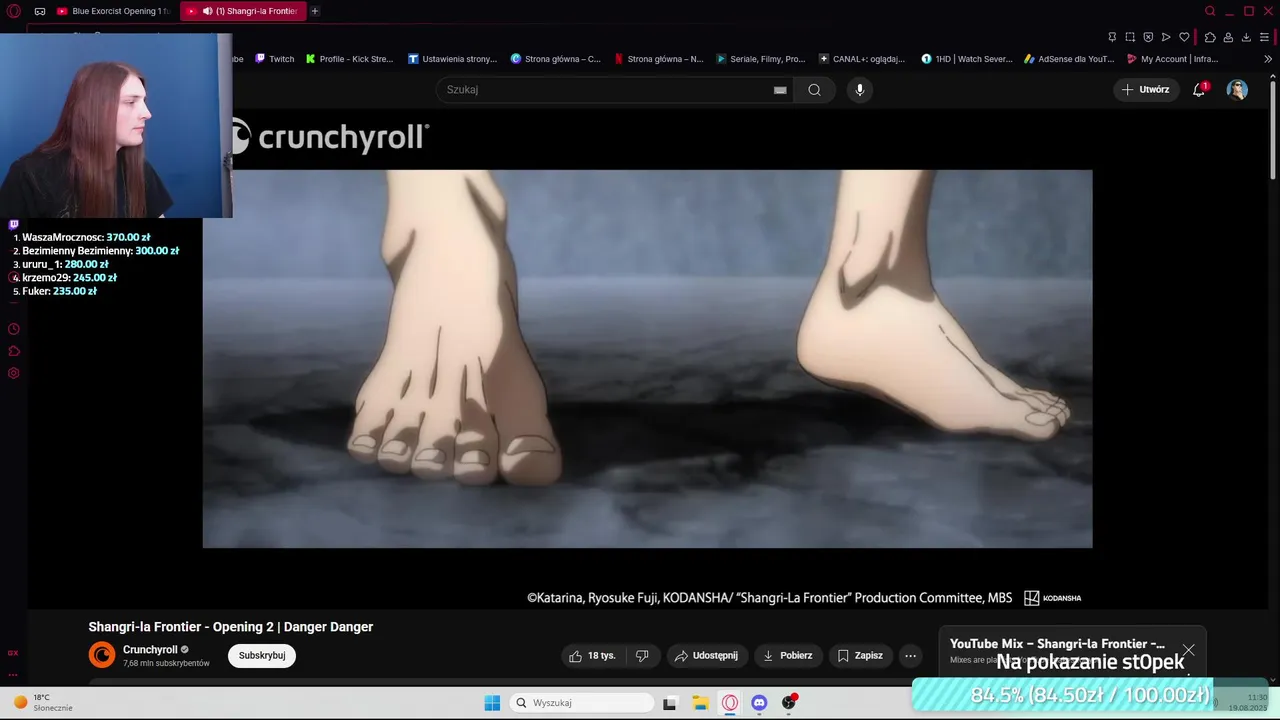Screen dimensions: 1280x720
Task: Open more actions three-dot menu
Action: [910, 655]
